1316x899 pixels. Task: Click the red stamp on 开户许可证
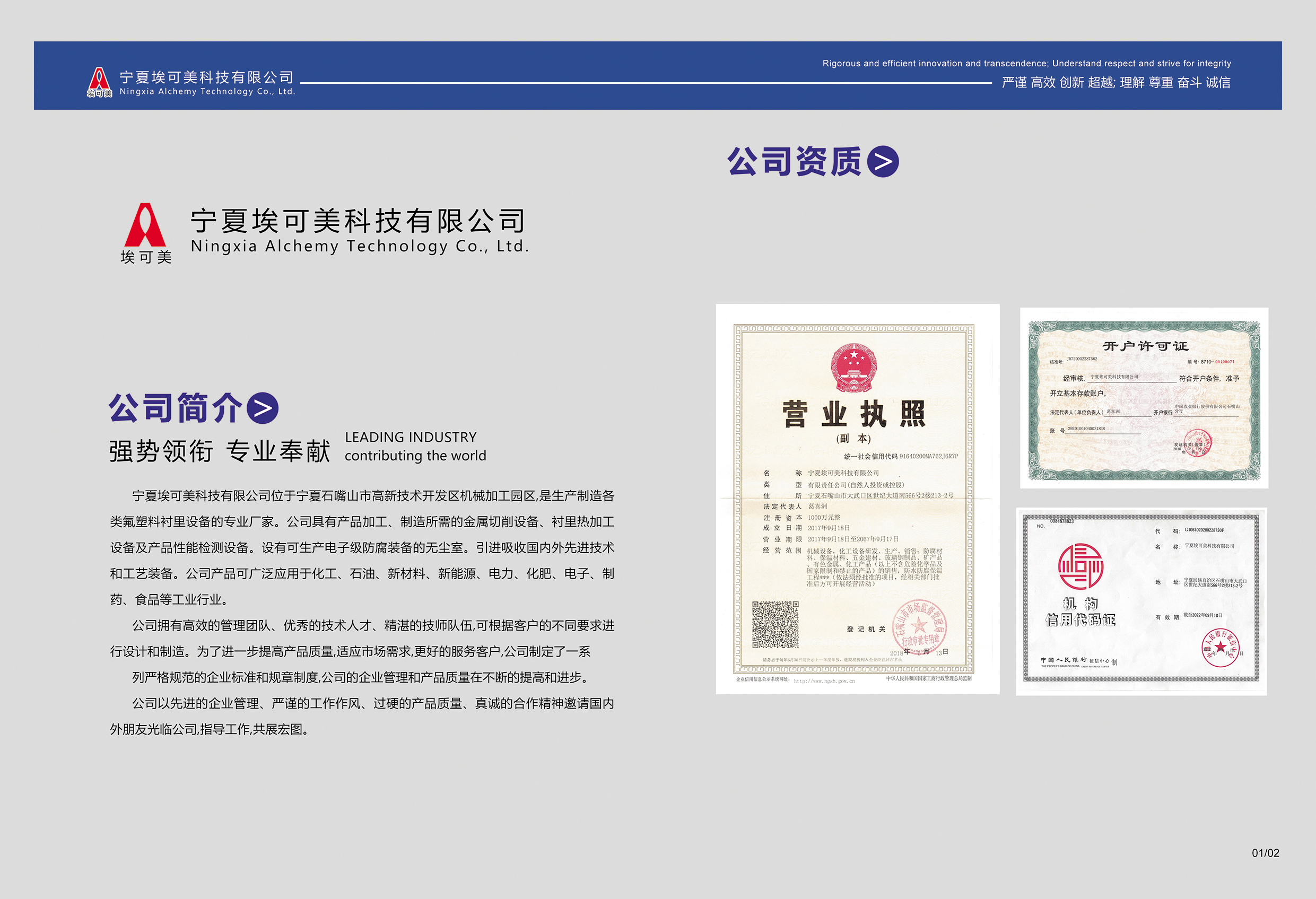pos(1198,443)
